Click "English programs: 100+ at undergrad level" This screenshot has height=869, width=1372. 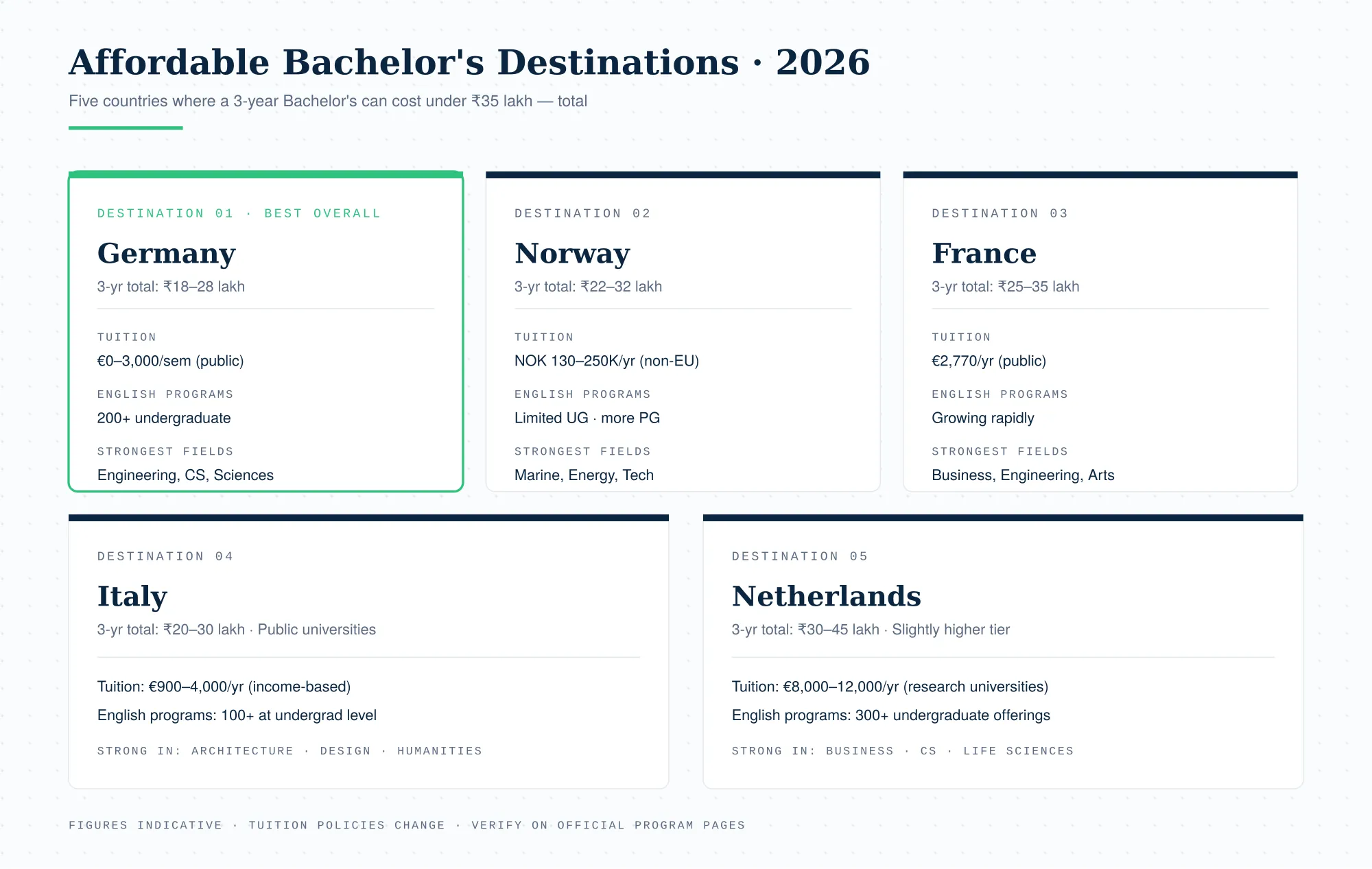(237, 715)
